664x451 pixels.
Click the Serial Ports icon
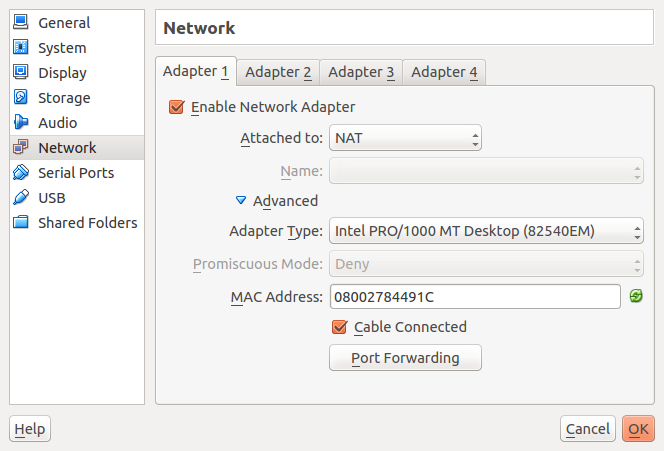click(x=21, y=173)
